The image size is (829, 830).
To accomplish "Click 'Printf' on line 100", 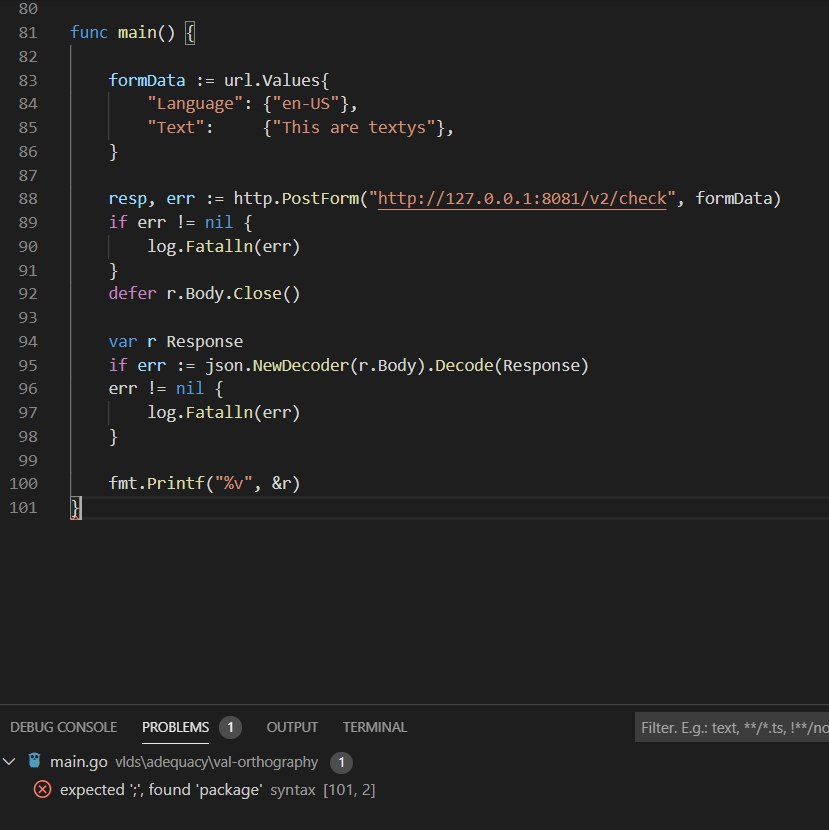I will (x=176, y=483).
